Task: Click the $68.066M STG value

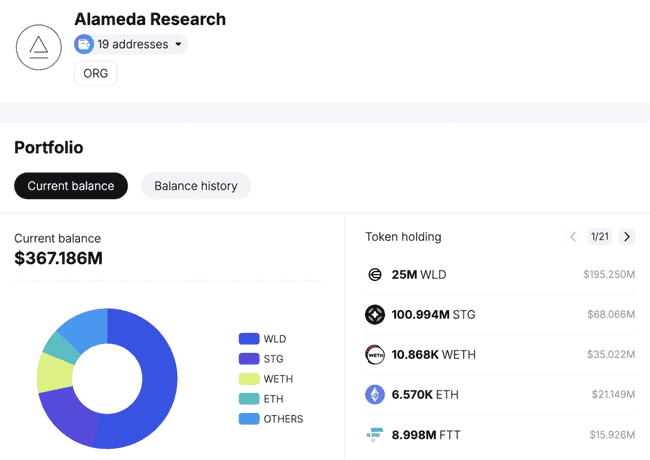Action: tap(611, 315)
